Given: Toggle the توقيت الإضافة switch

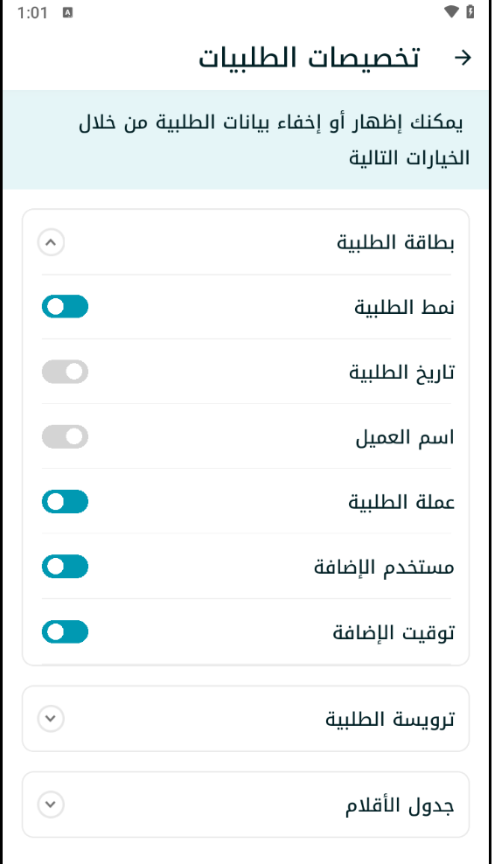Looking at the screenshot, I should (65, 632).
